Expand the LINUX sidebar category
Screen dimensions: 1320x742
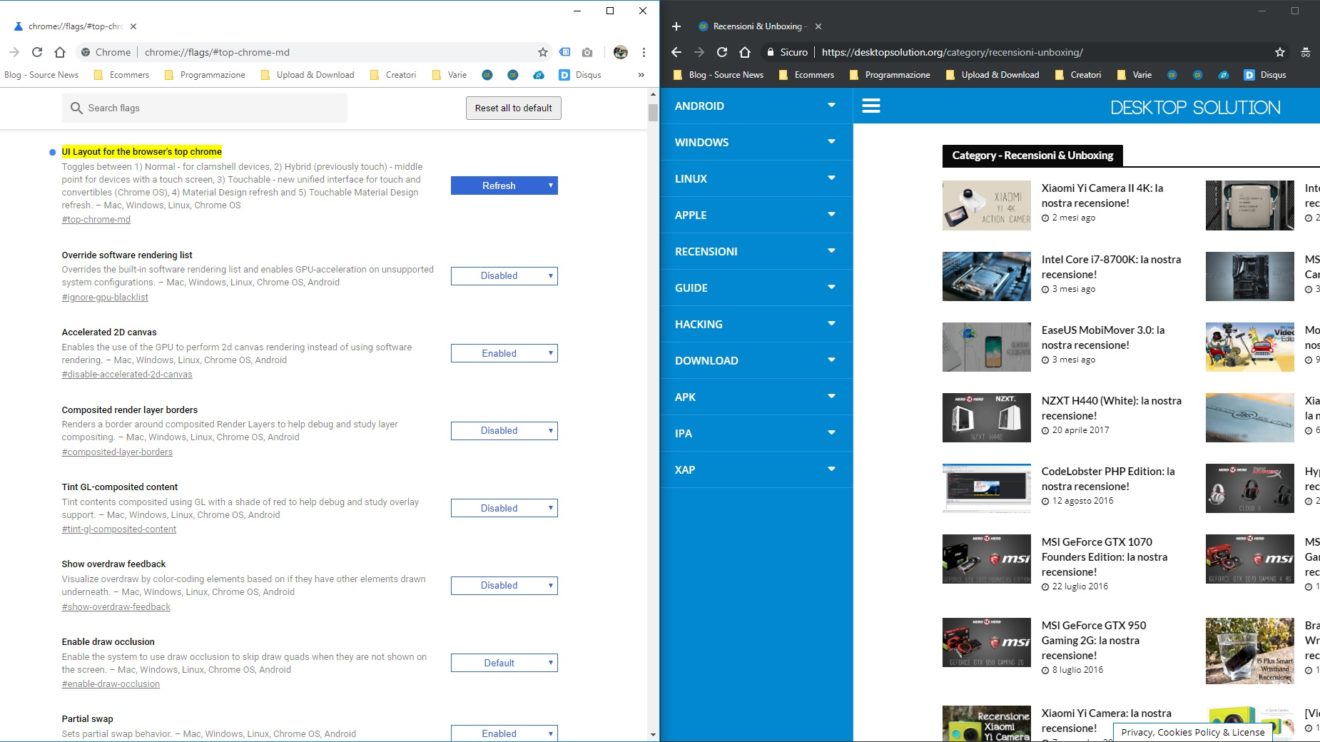click(x=755, y=179)
